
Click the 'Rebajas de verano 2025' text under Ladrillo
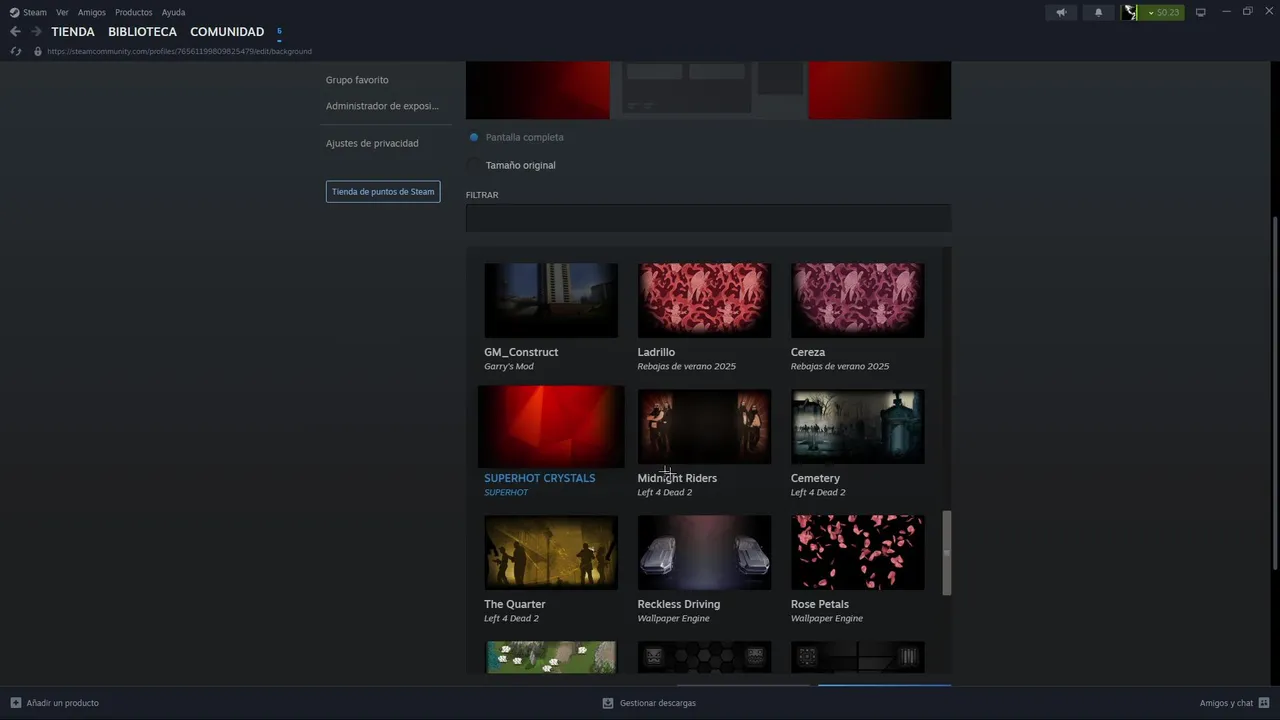point(686,366)
